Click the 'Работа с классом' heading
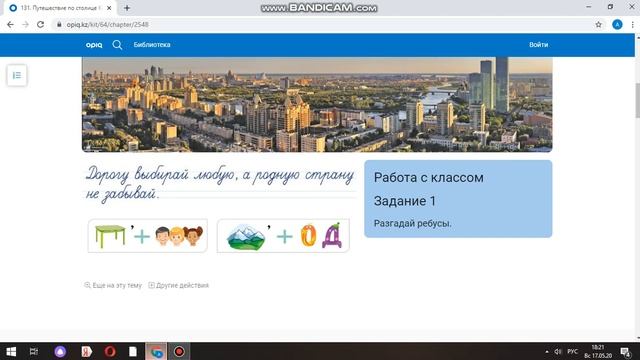This screenshot has width=640, height=360. click(429, 178)
